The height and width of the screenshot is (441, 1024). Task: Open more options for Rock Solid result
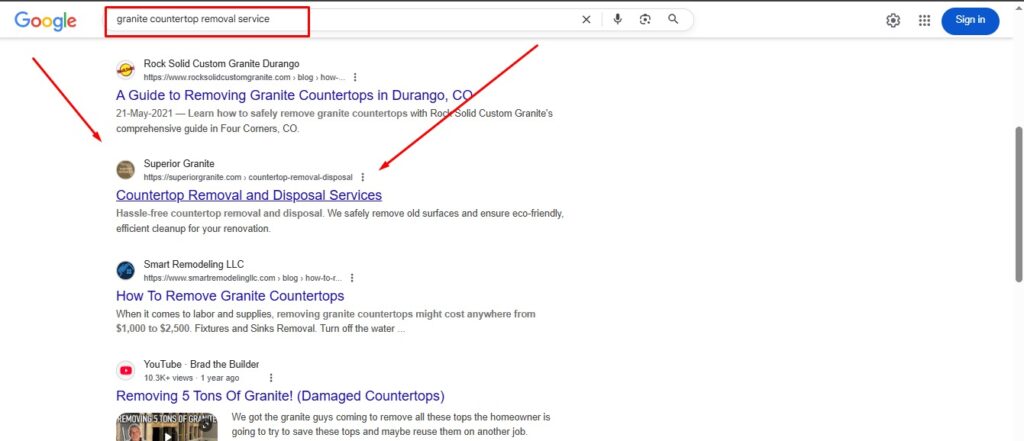click(x=355, y=77)
